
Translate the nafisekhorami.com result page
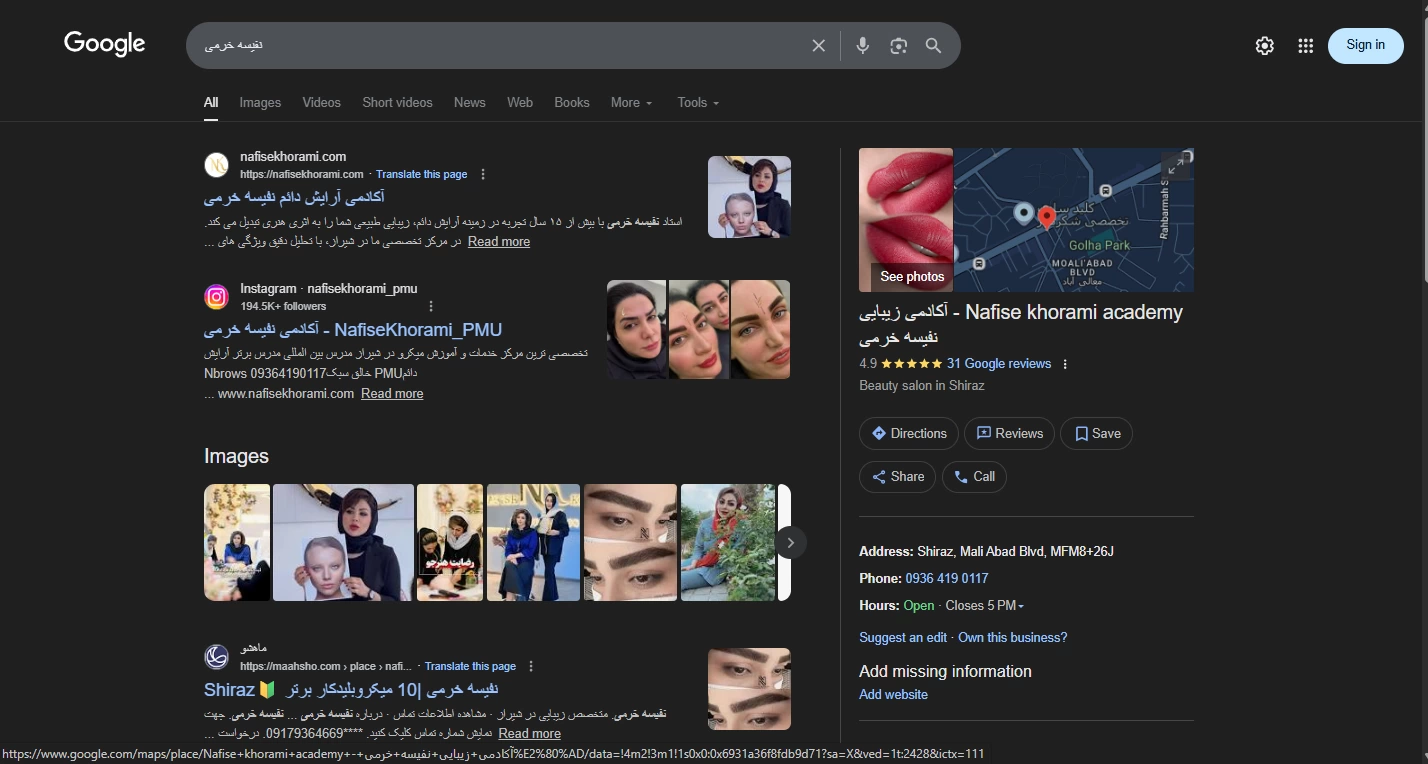tap(422, 174)
